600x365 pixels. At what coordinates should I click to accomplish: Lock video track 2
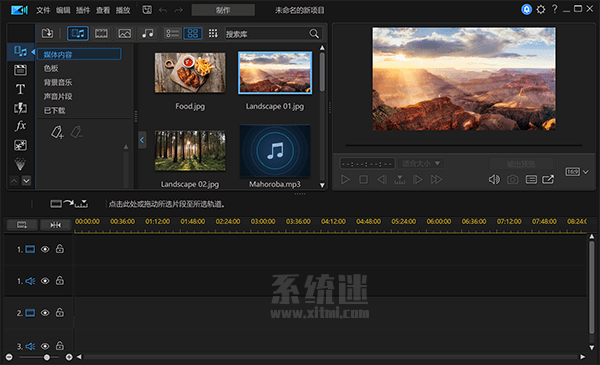point(60,313)
